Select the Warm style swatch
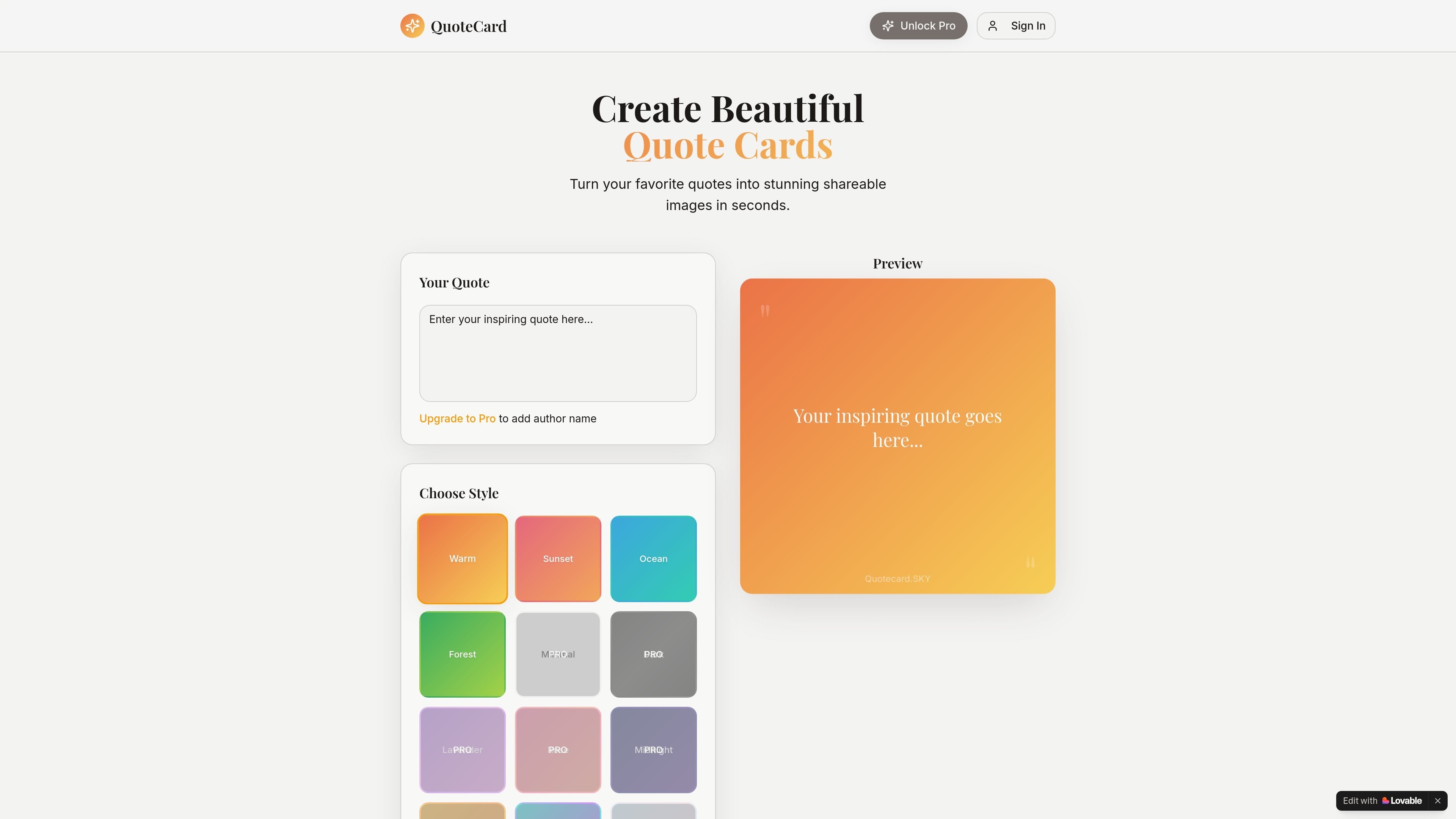Viewport: 1456px width, 819px height. pyautogui.click(x=462, y=559)
